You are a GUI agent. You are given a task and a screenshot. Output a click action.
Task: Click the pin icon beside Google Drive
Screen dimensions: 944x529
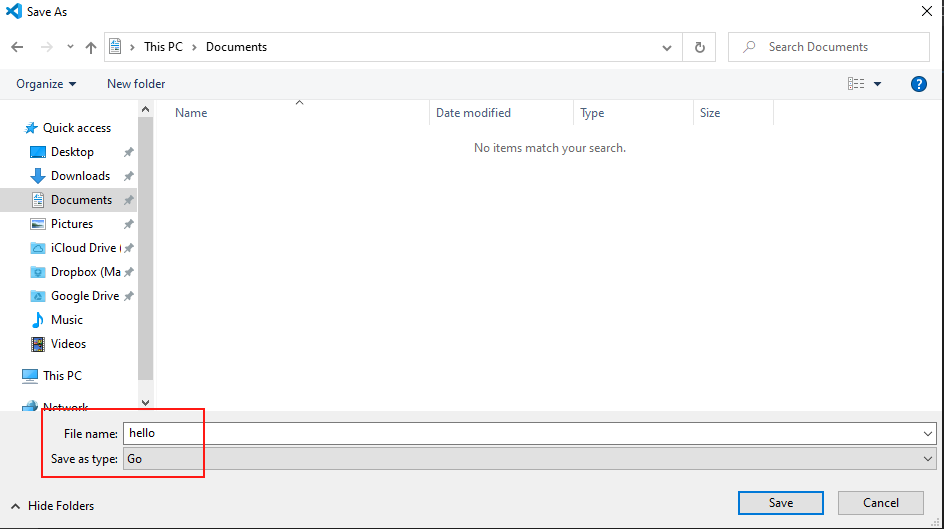coord(128,296)
